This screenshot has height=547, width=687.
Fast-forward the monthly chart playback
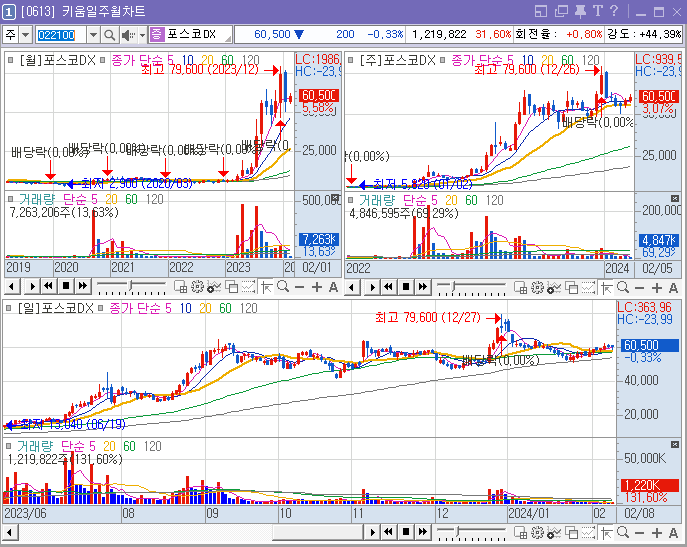tap(83, 287)
